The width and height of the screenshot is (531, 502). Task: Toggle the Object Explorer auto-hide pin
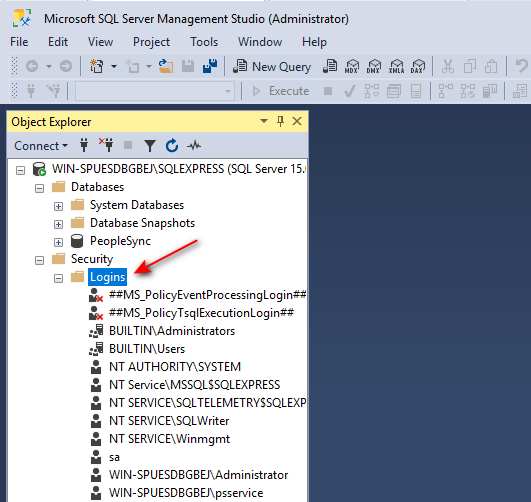pyautogui.click(x=280, y=121)
